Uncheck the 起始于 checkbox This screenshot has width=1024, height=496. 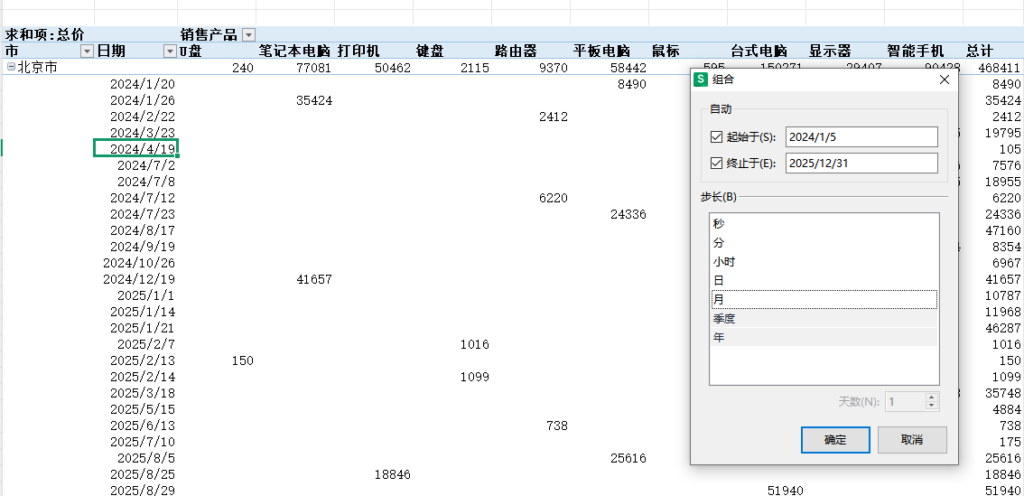715,137
